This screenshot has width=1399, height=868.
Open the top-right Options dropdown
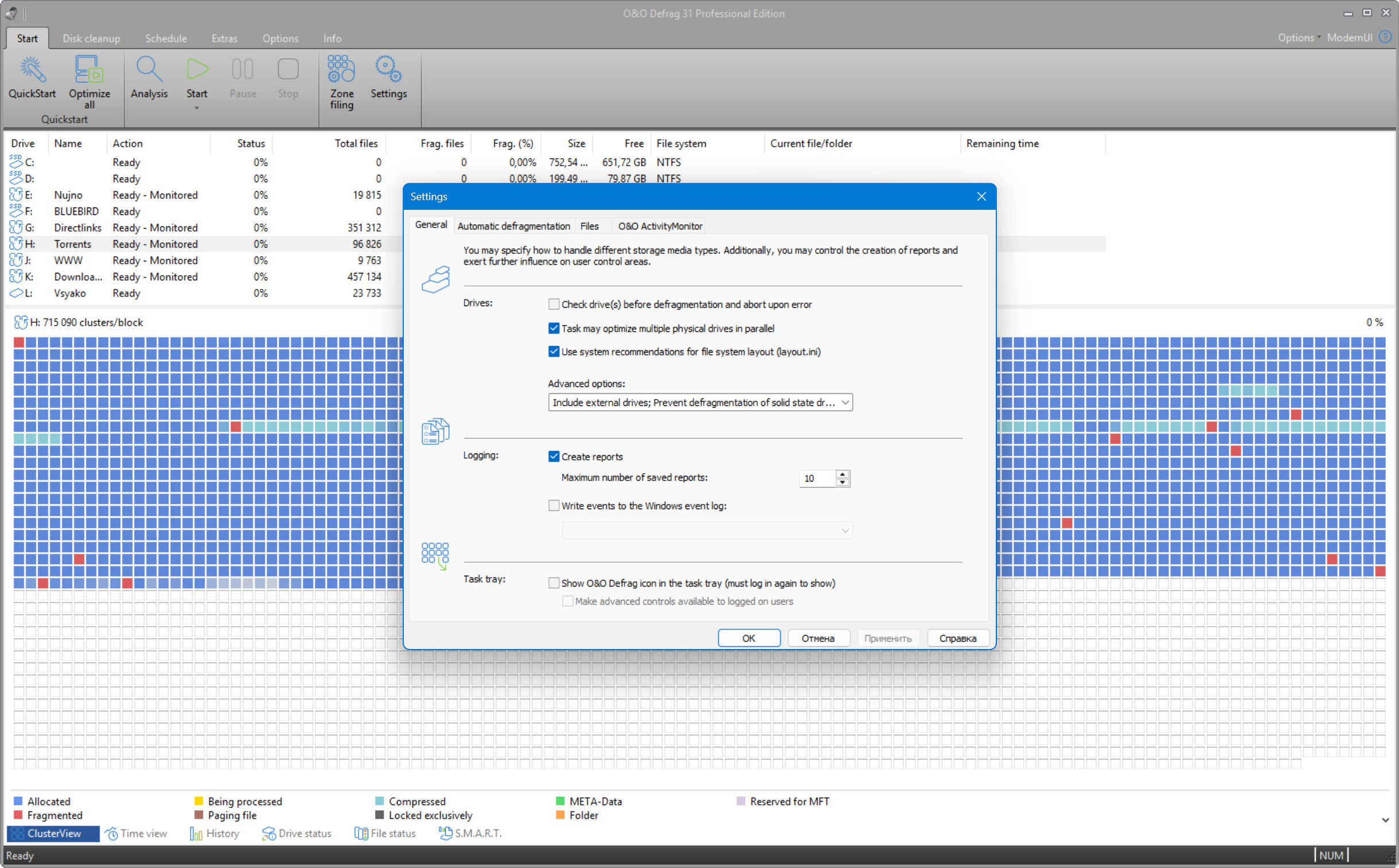tap(1299, 37)
